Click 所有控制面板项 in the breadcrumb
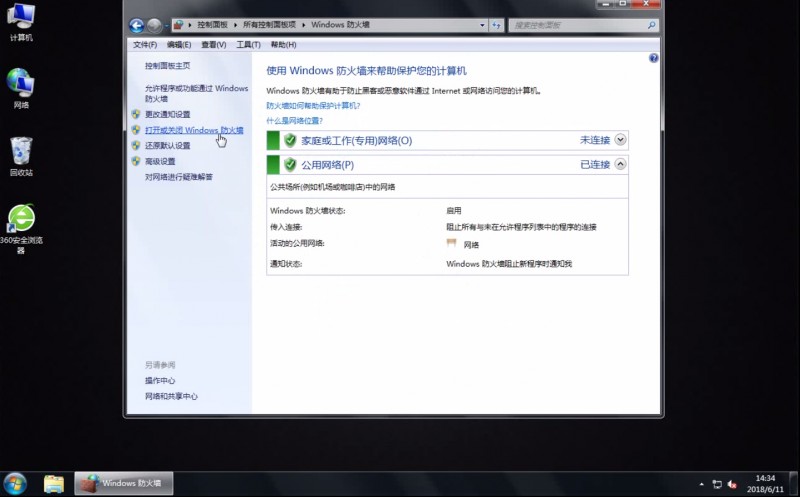Screen dimensions: 800x497 (x=269, y=24)
